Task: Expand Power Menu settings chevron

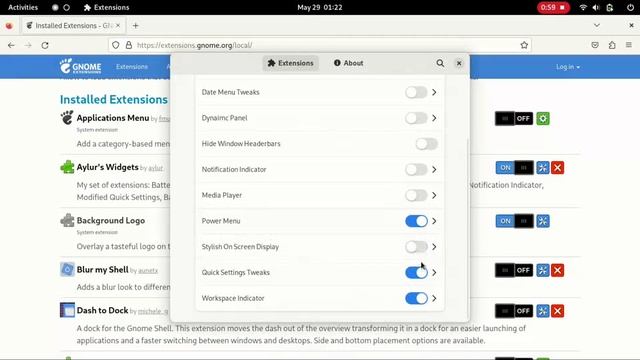Action: [x=434, y=221]
